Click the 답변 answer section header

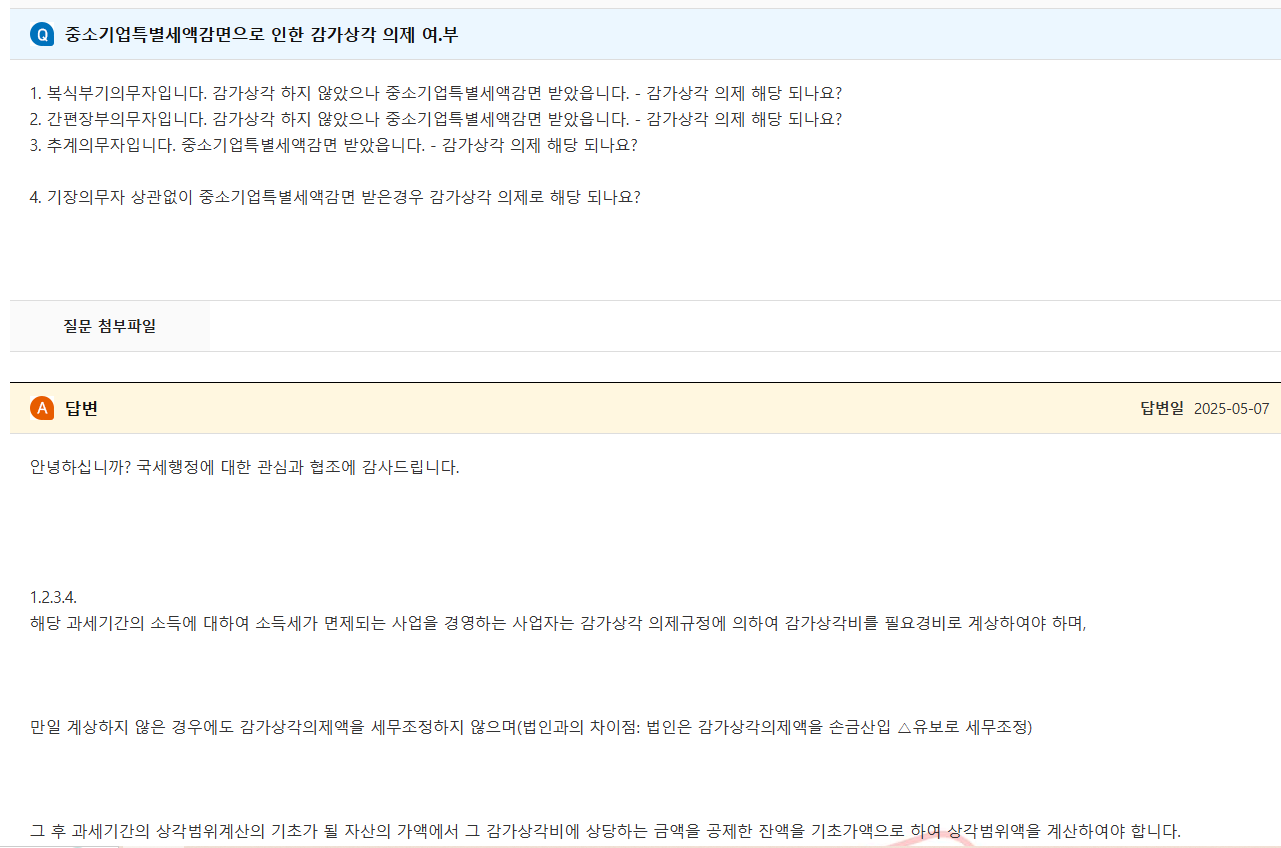tap(80, 408)
